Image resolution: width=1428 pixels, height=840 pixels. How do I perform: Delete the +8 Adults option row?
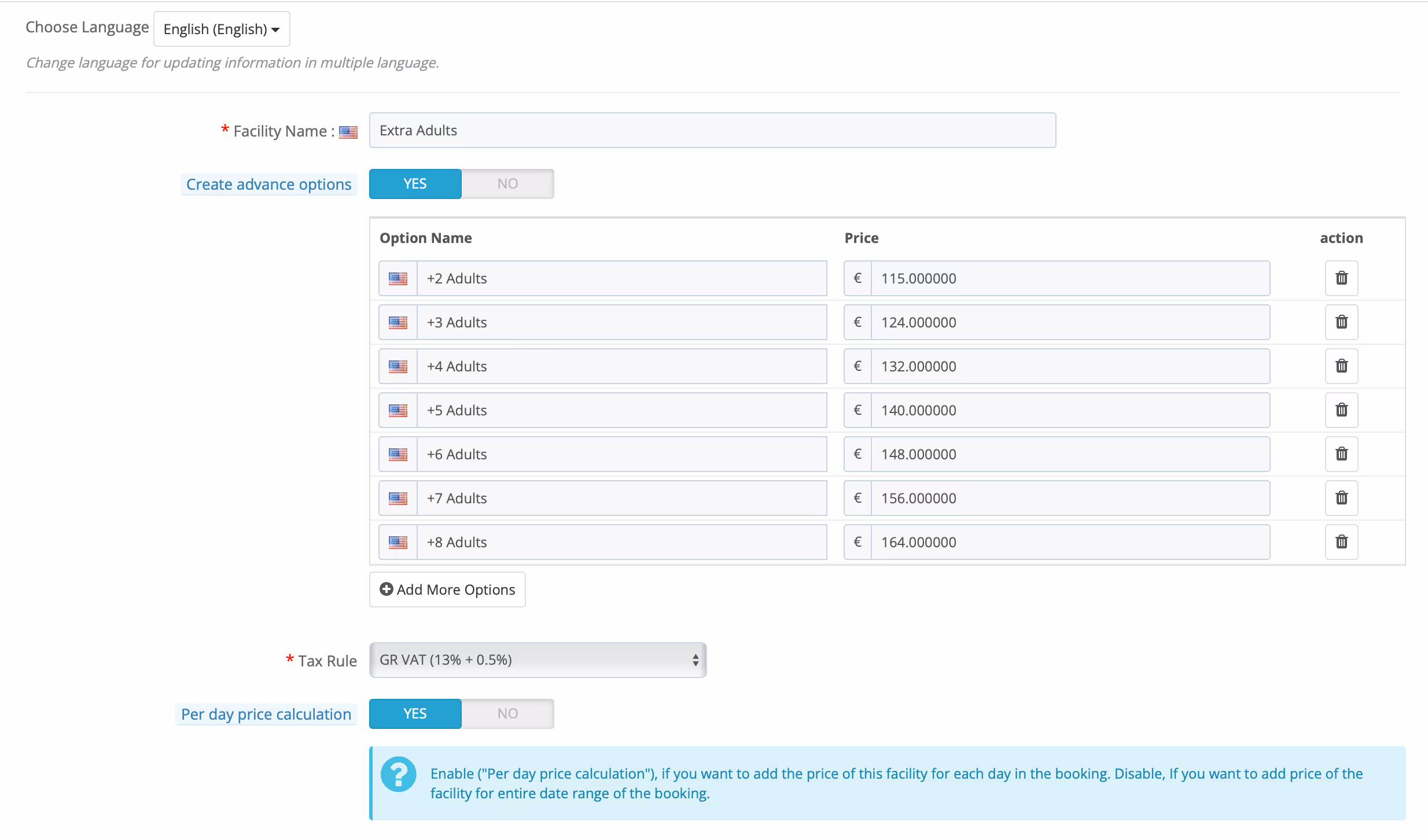click(1341, 542)
